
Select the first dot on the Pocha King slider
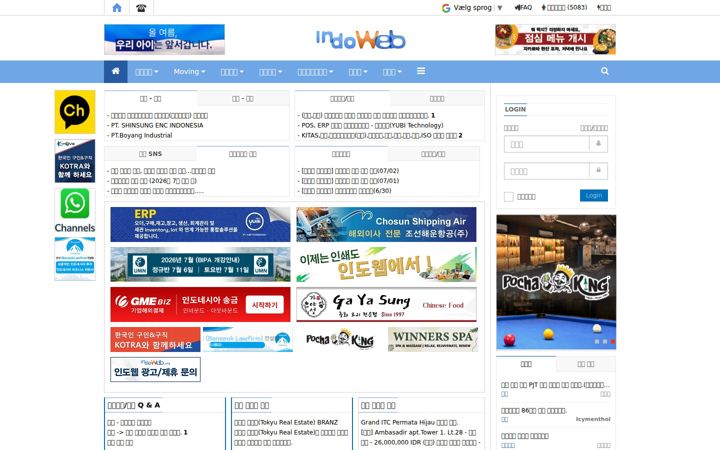click(597, 342)
